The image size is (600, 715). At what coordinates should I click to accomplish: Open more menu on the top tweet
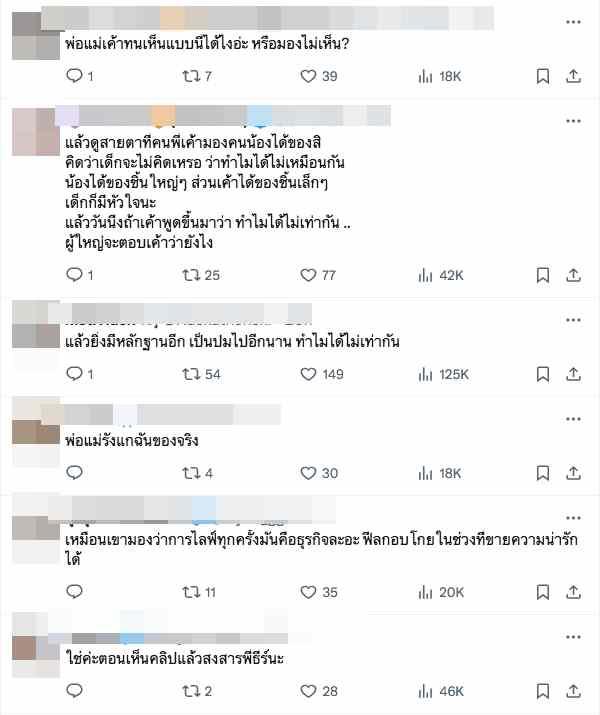coord(573,22)
